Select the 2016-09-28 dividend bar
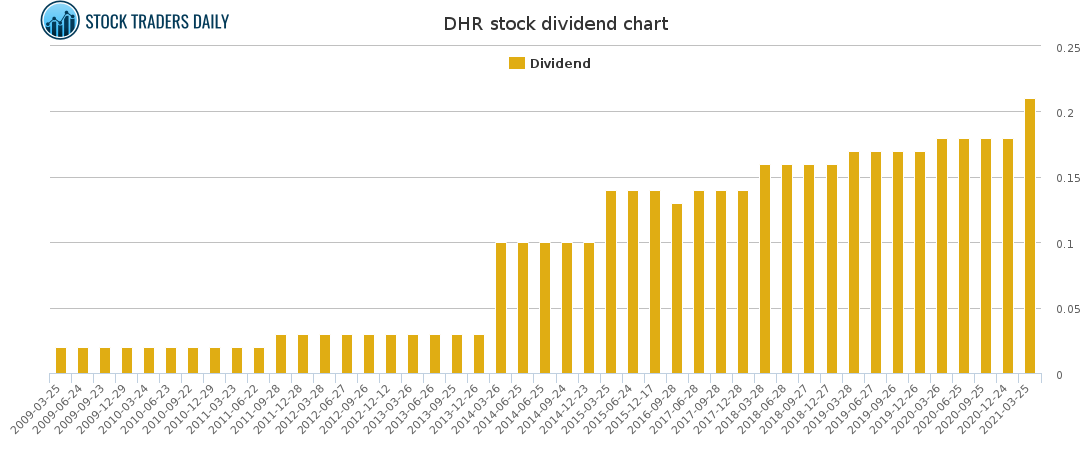Image resolution: width=1091 pixels, height=450 pixels. tap(677, 289)
